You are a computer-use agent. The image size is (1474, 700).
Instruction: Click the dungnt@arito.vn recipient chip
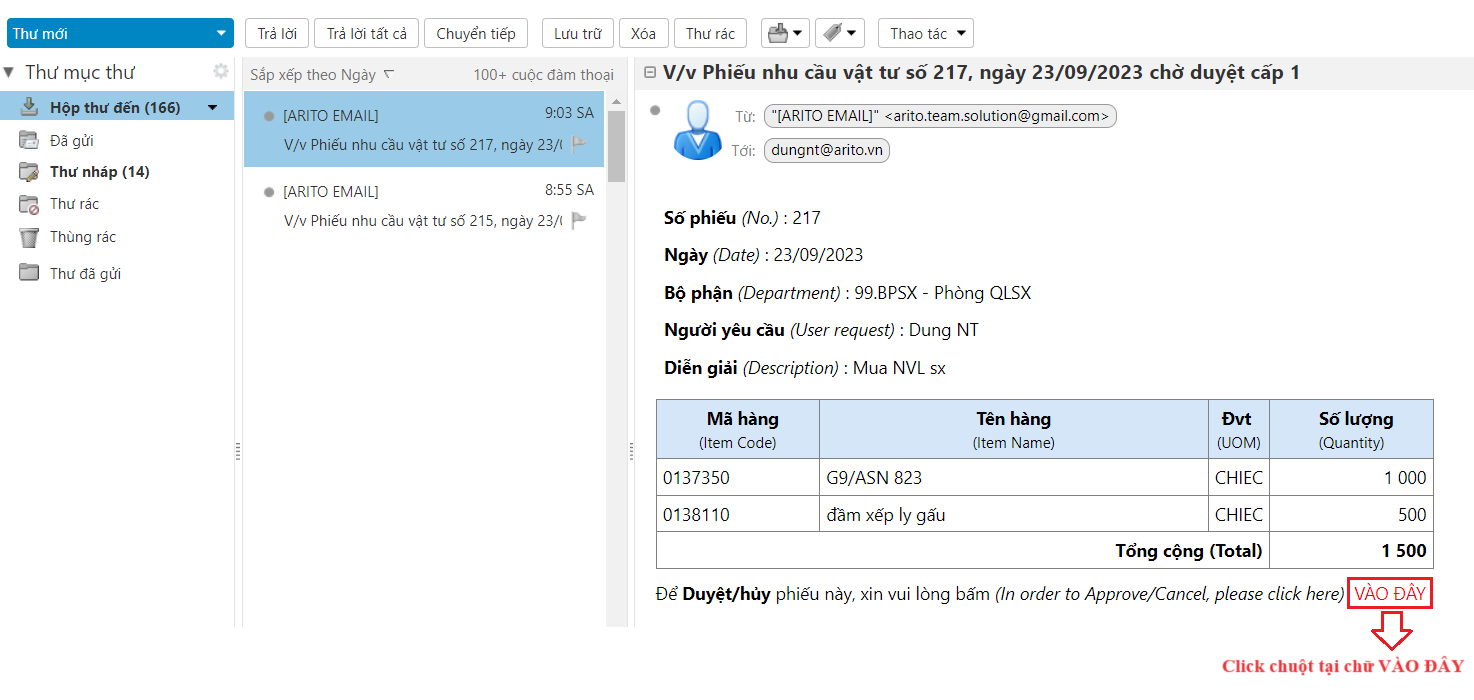coord(826,151)
